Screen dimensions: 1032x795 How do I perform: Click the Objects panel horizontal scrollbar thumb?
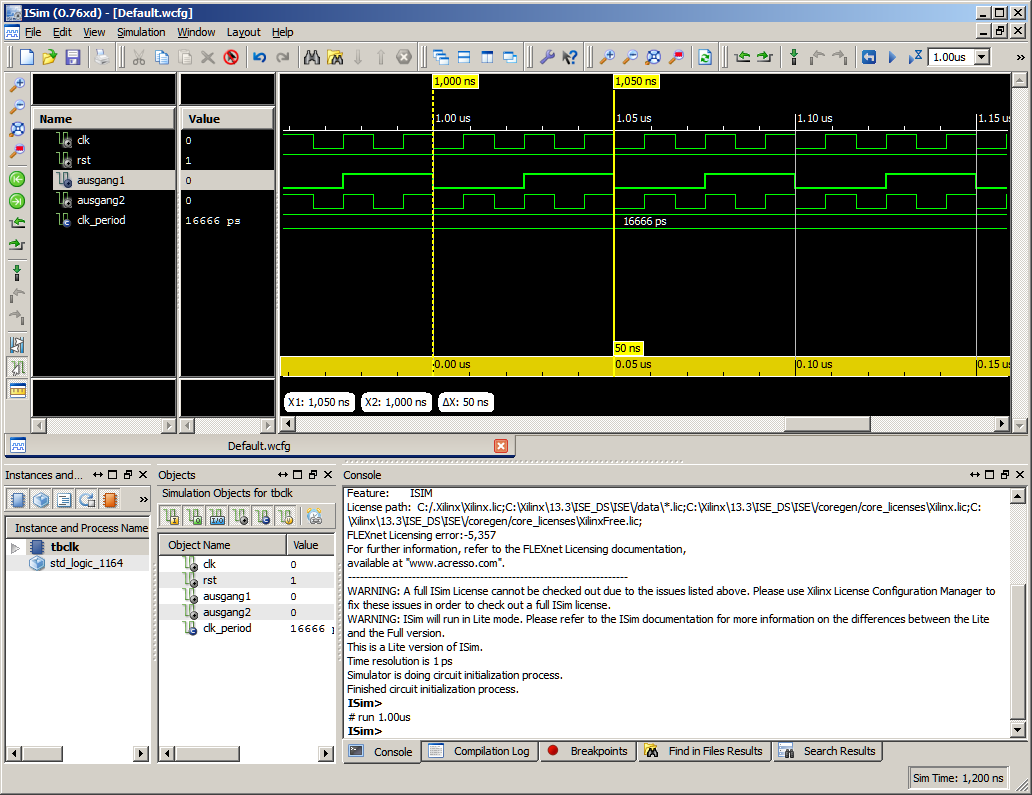(x=207, y=753)
